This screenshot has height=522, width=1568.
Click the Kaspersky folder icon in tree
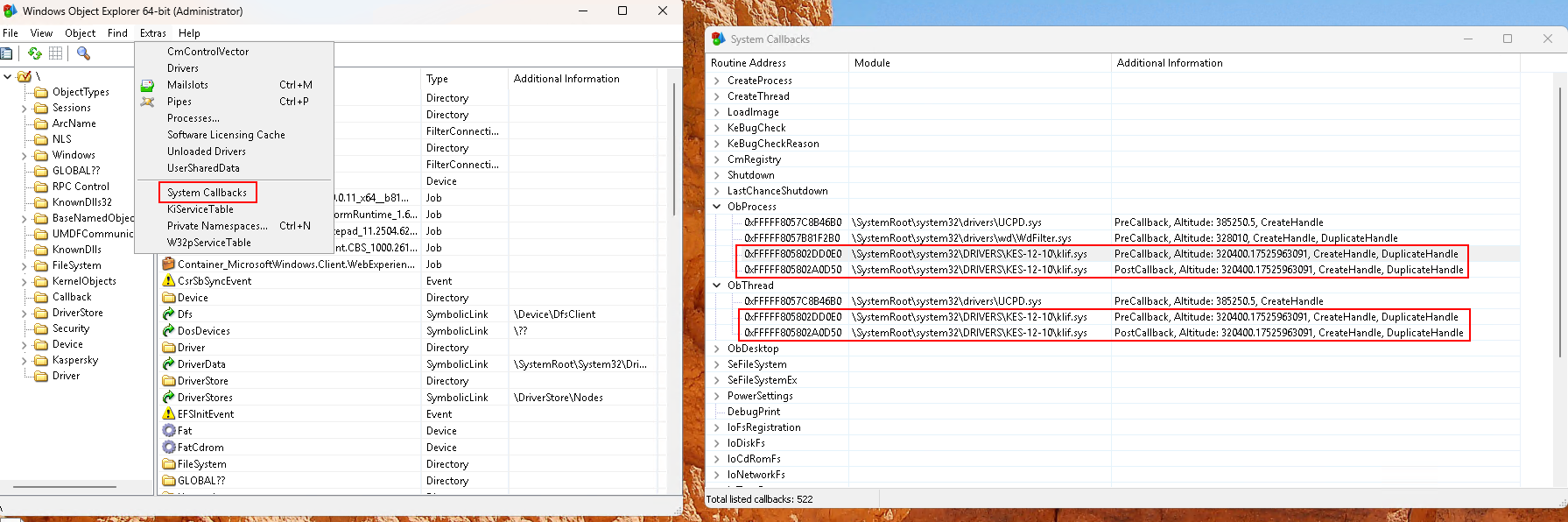41,360
